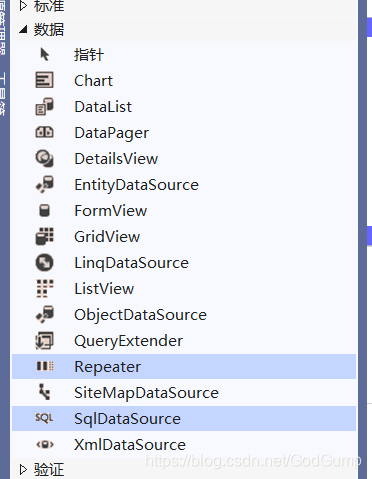The image size is (372, 479).
Task: Click the ListView grid icon
Action: pos(44,288)
